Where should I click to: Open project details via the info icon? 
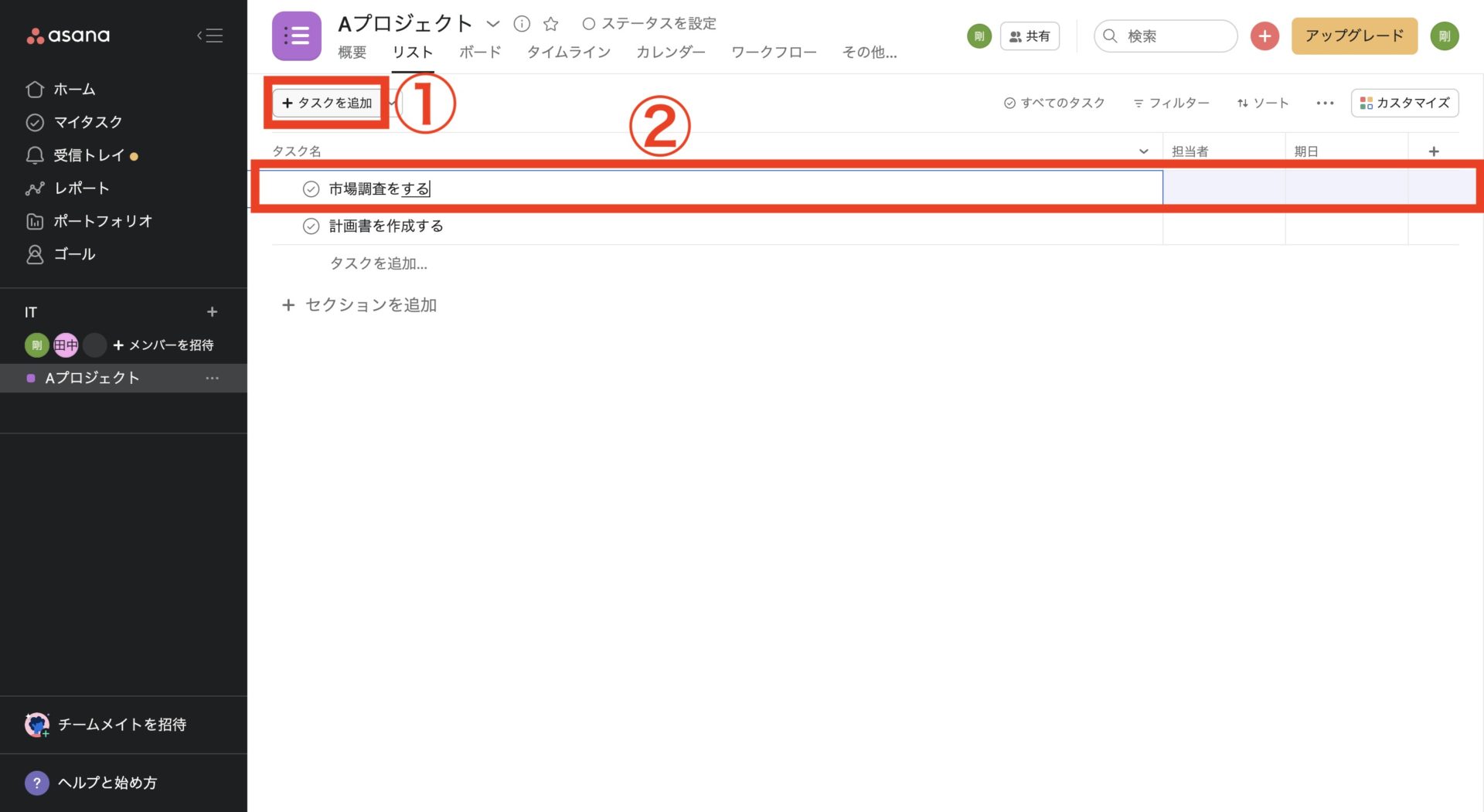coord(522,23)
